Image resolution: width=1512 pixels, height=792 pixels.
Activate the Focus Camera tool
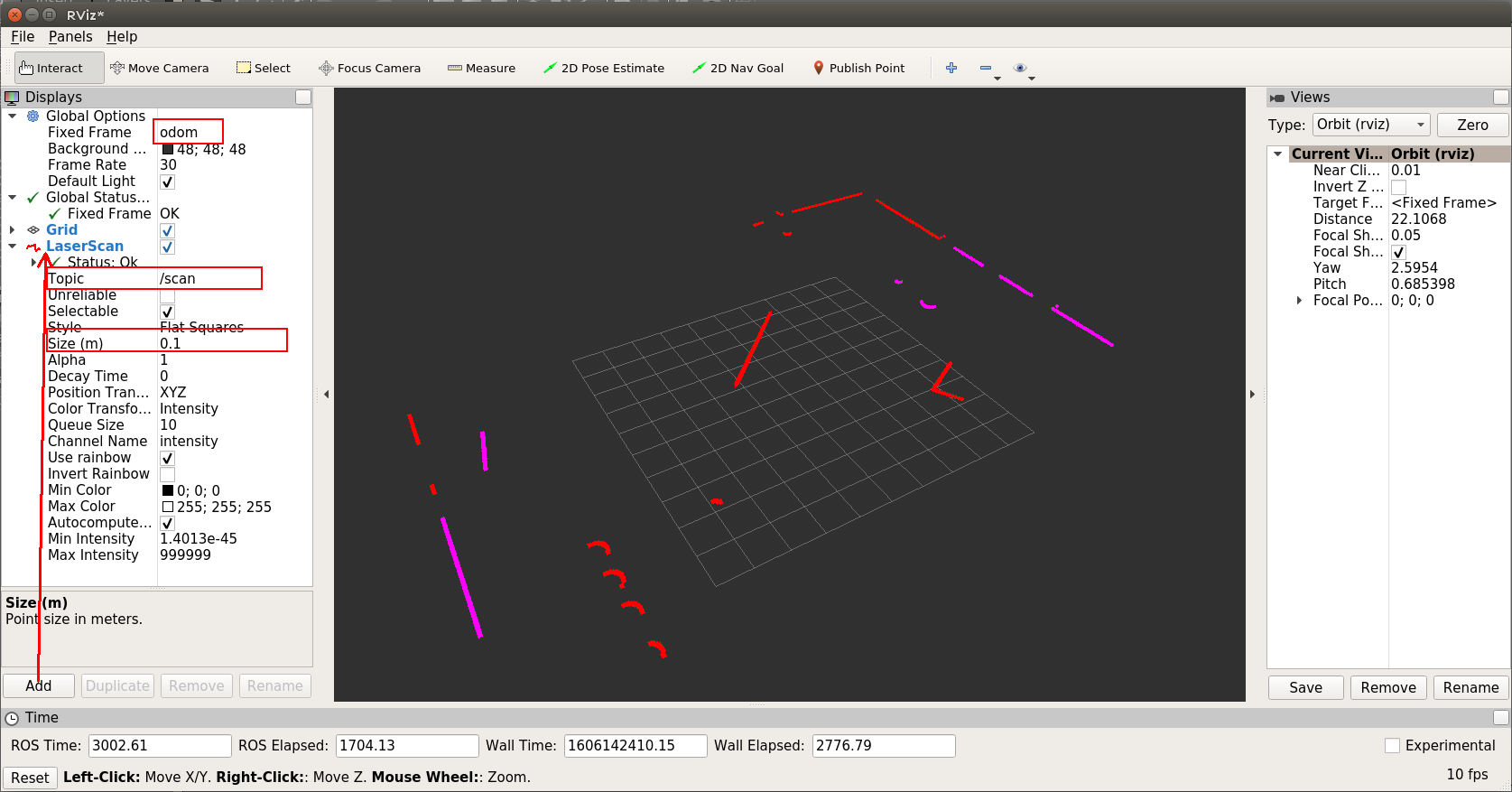(x=370, y=68)
